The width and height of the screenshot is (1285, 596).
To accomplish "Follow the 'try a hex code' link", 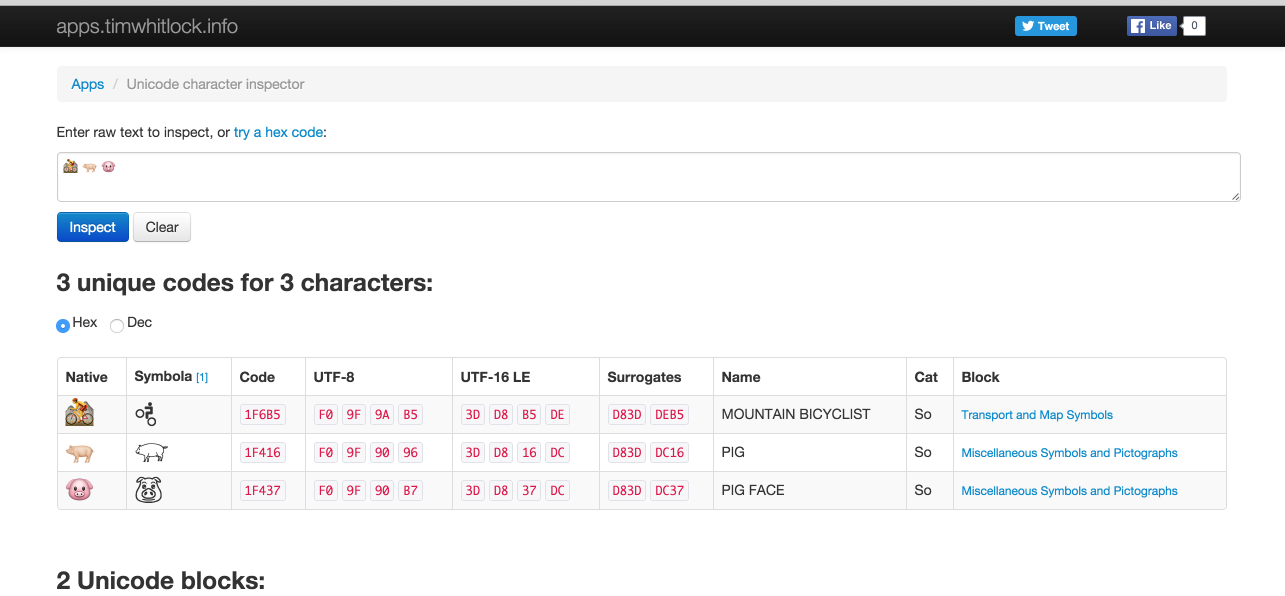I will [278, 132].
